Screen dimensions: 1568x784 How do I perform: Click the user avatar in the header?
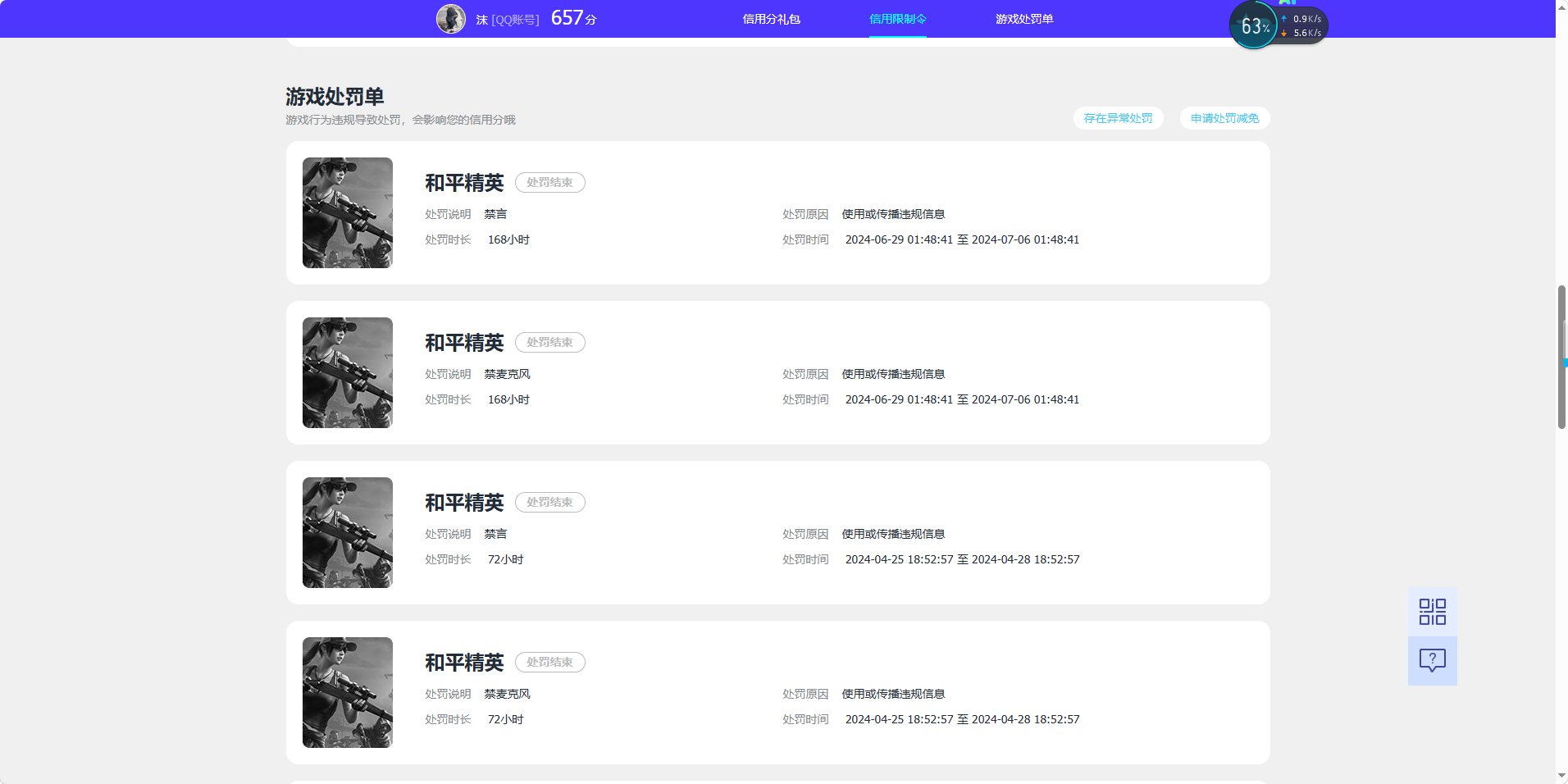coord(451,19)
